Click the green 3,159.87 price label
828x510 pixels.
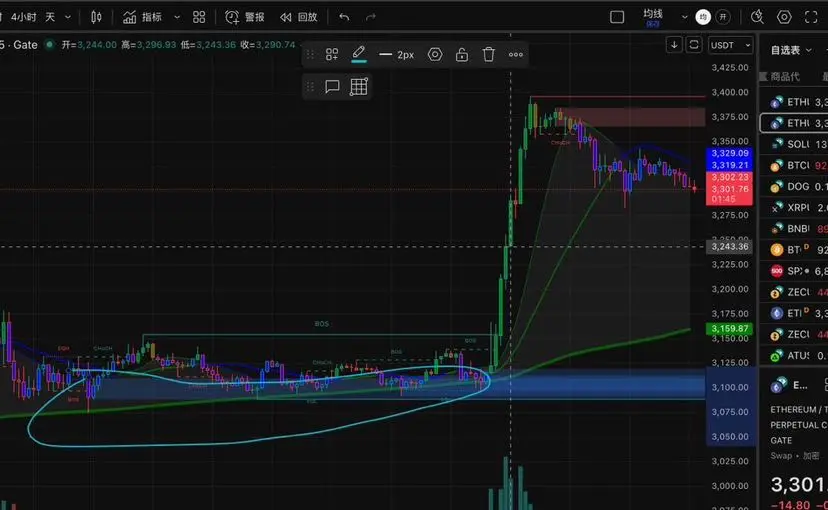click(x=729, y=328)
